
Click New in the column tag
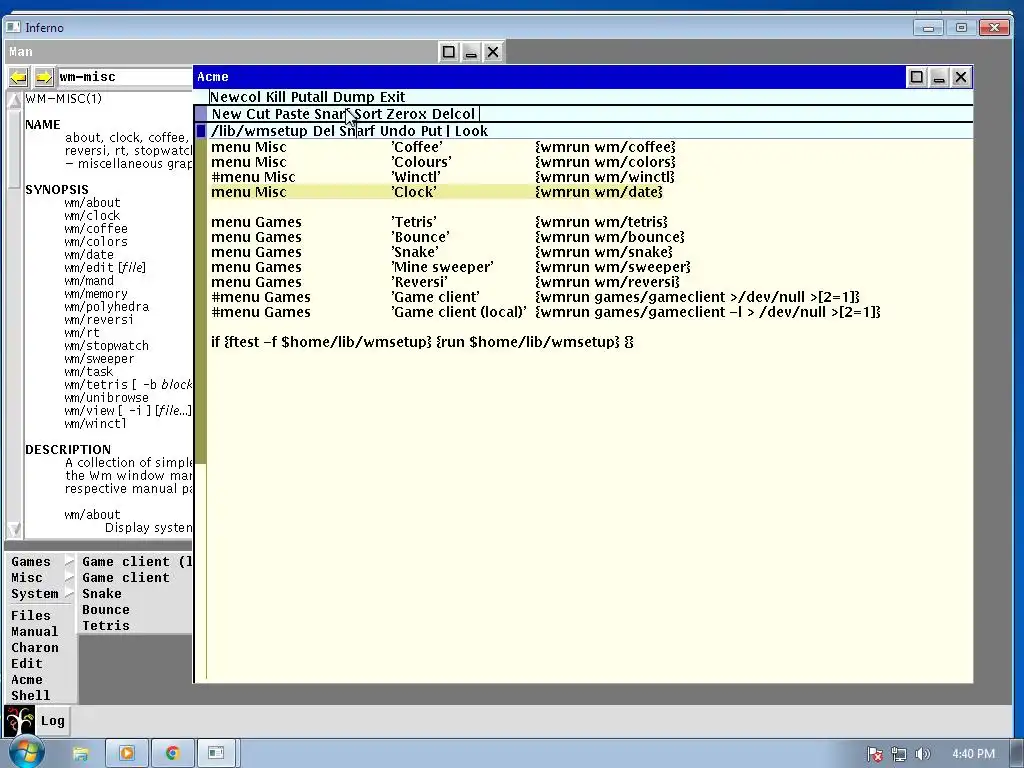tap(226, 114)
